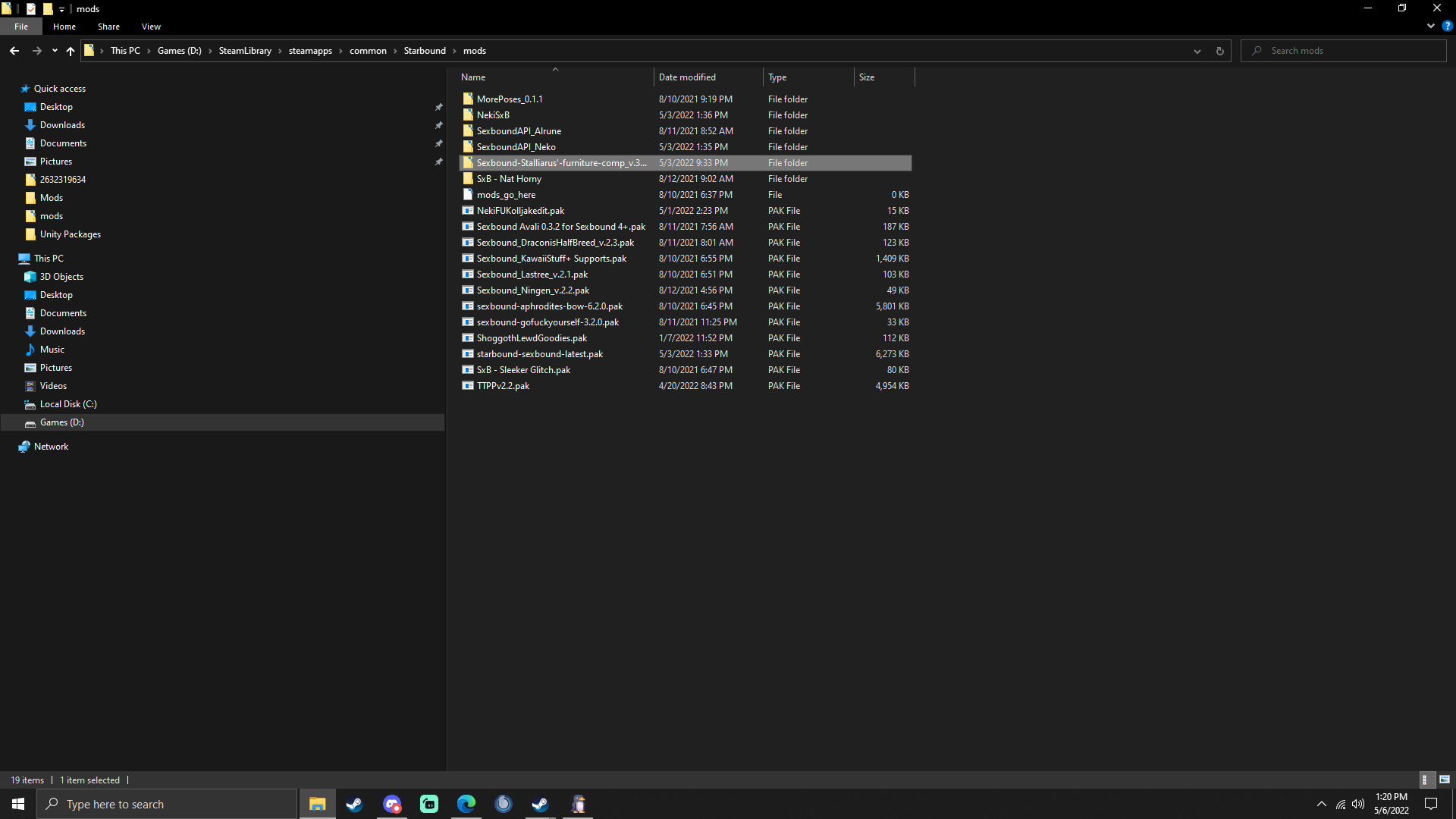Navigate up one folder level
Image resolution: width=1456 pixels, height=819 pixels.
point(71,51)
